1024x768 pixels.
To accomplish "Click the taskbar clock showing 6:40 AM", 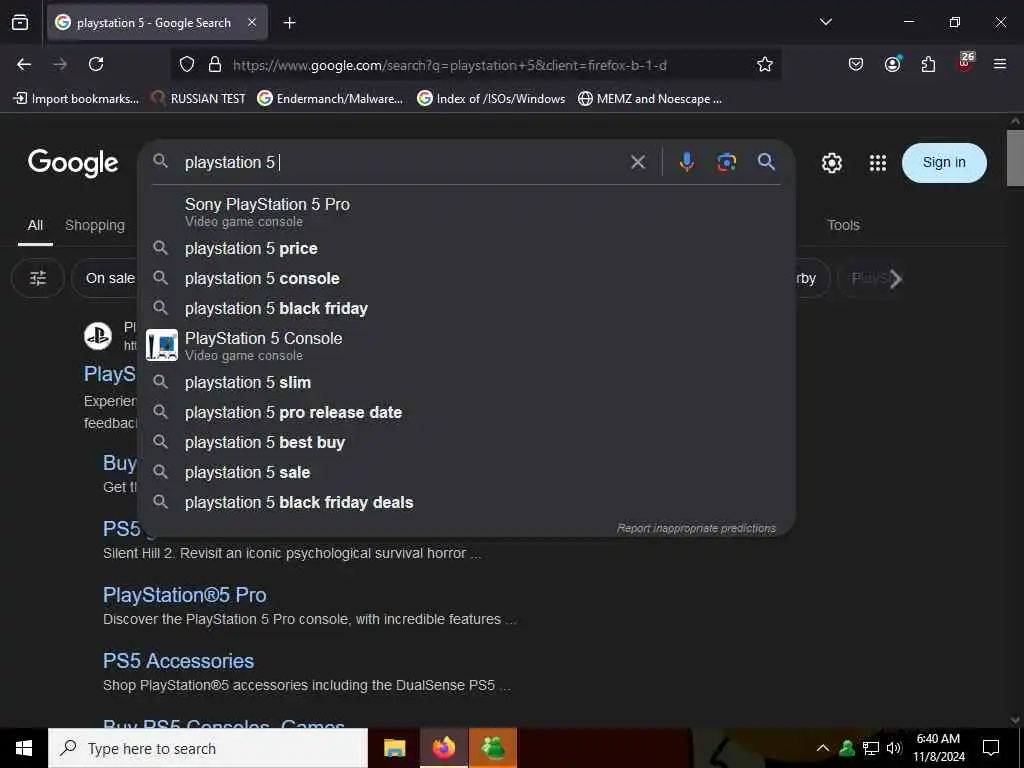I will point(938,748).
